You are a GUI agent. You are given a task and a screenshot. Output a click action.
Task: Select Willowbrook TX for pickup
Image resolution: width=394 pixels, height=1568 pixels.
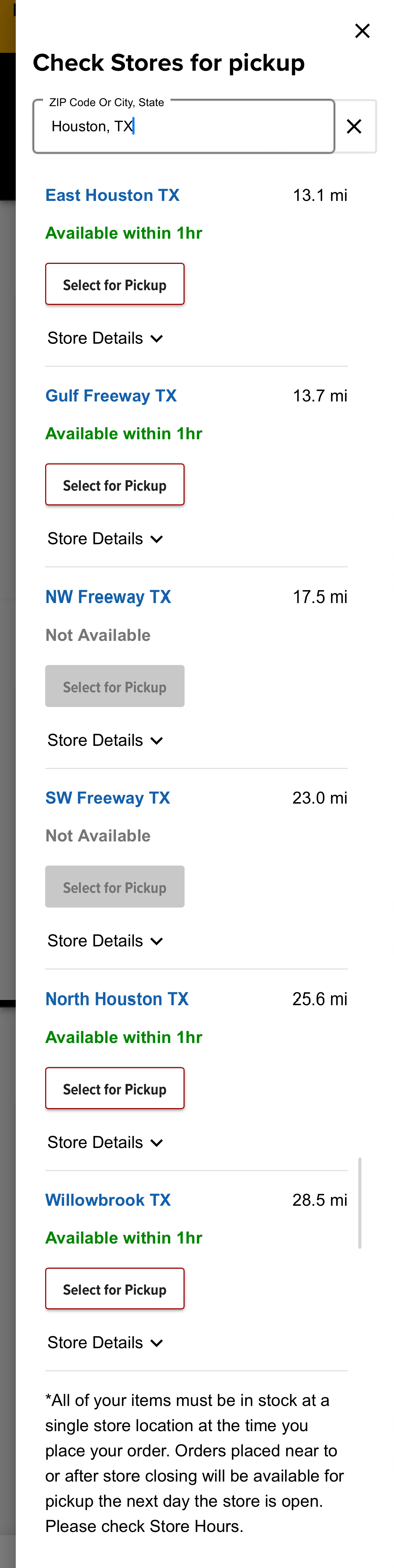(x=115, y=1289)
